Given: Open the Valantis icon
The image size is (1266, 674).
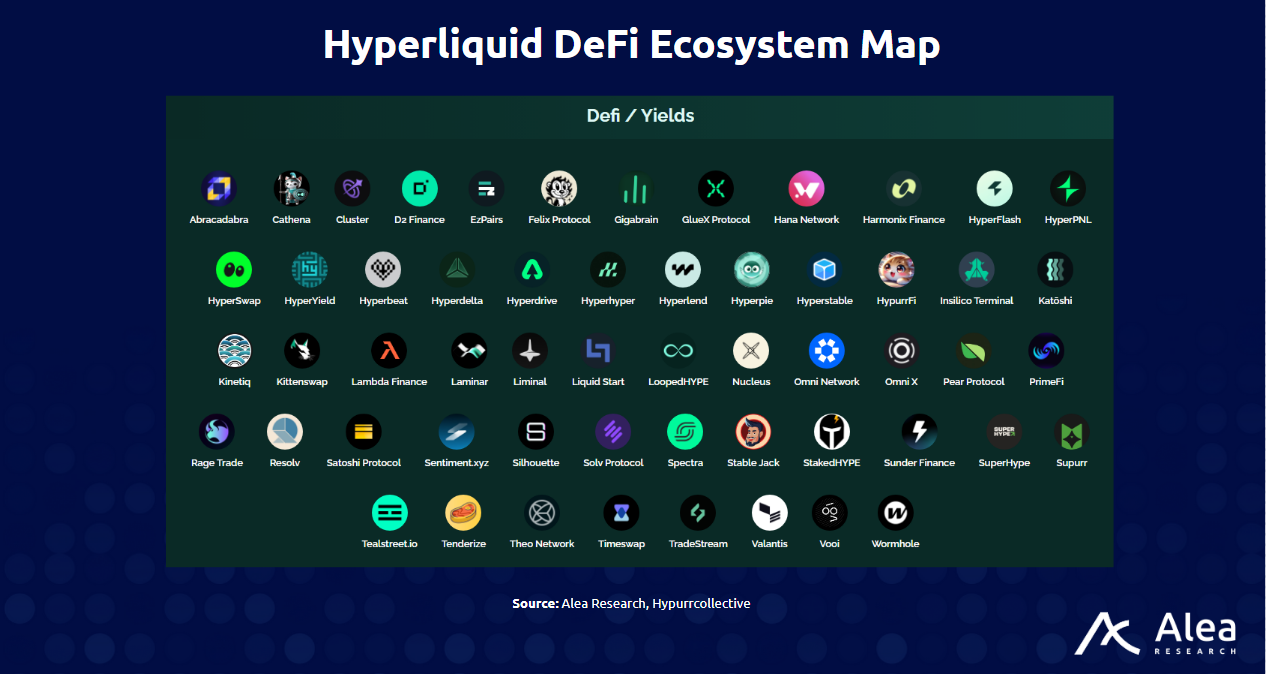Looking at the screenshot, I should click(x=770, y=513).
